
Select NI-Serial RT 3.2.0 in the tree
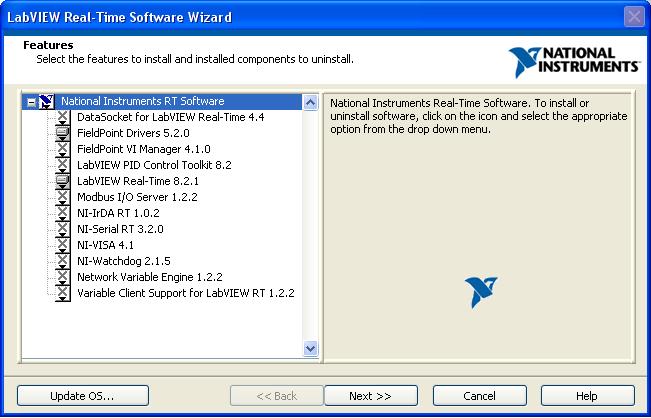pos(120,229)
